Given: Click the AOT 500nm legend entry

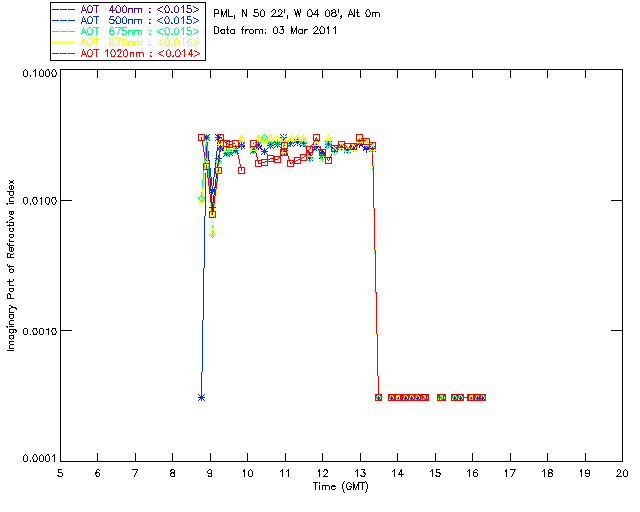Looking at the screenshot, I should tap(126, 20).
